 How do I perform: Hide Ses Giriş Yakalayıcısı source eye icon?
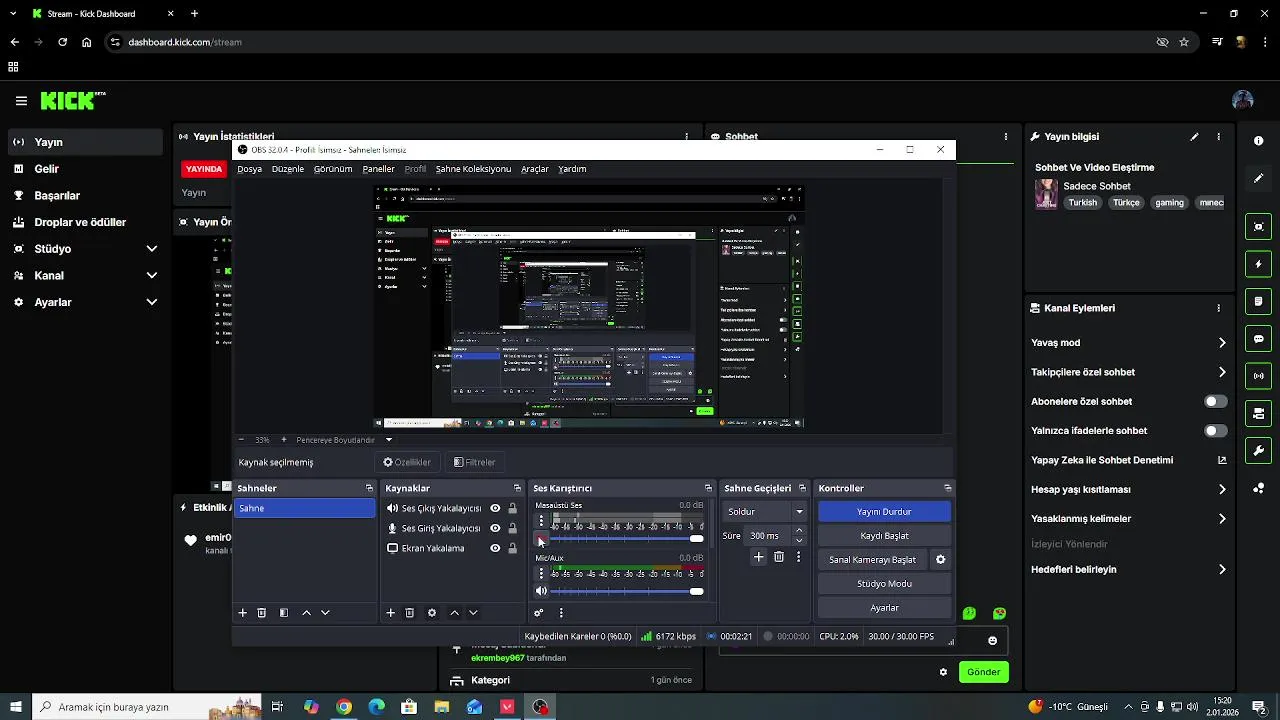[495, 528]
